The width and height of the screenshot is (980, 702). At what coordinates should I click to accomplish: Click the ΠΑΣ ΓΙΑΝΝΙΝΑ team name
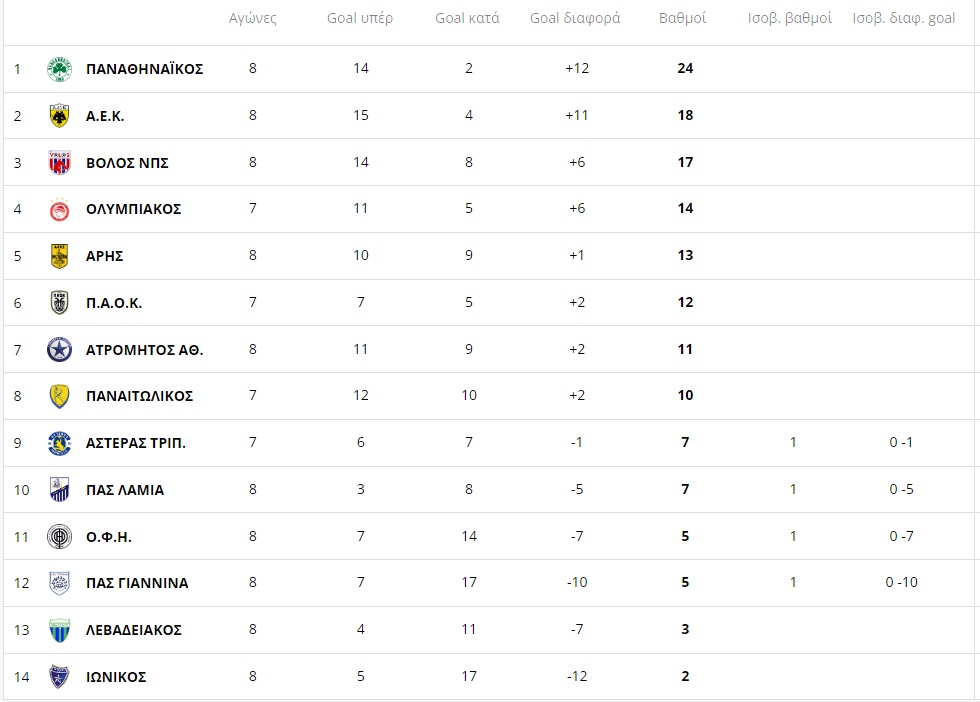point(137,583)
